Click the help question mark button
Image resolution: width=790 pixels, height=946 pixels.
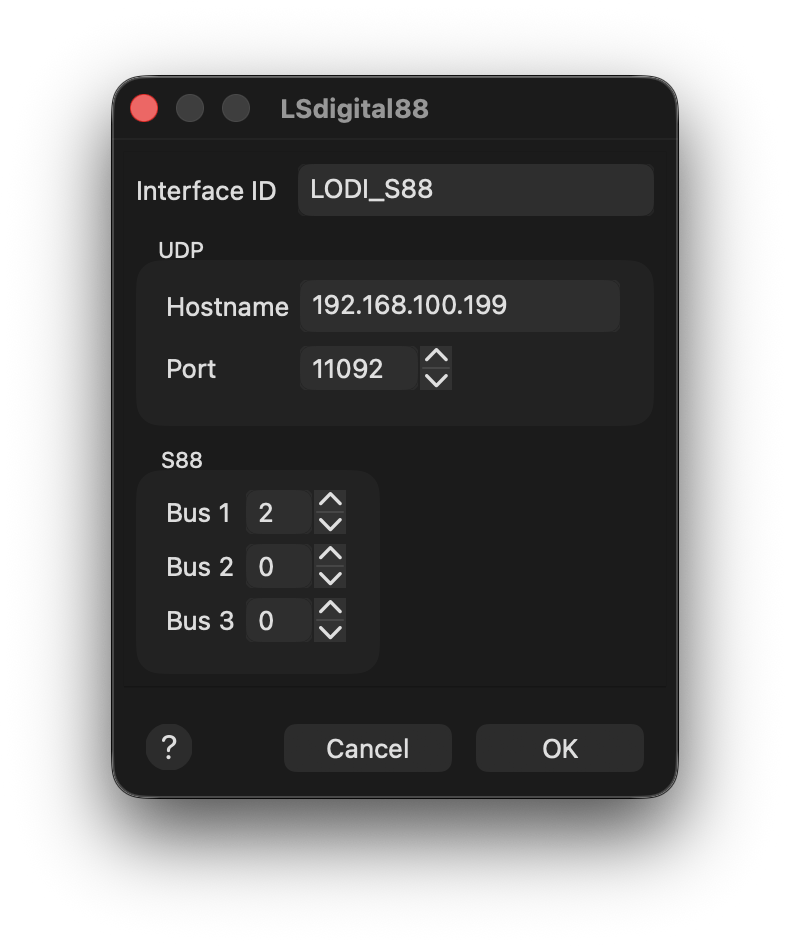(x=169, y=747)
